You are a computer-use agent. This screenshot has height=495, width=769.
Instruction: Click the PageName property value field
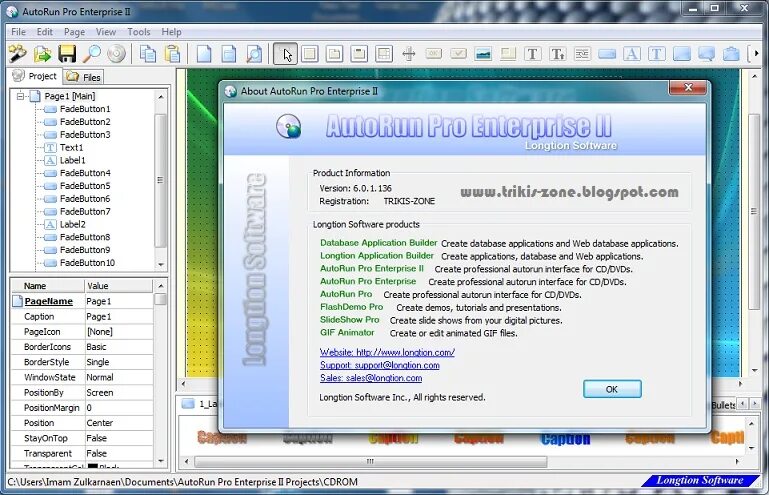pos(119,301)
